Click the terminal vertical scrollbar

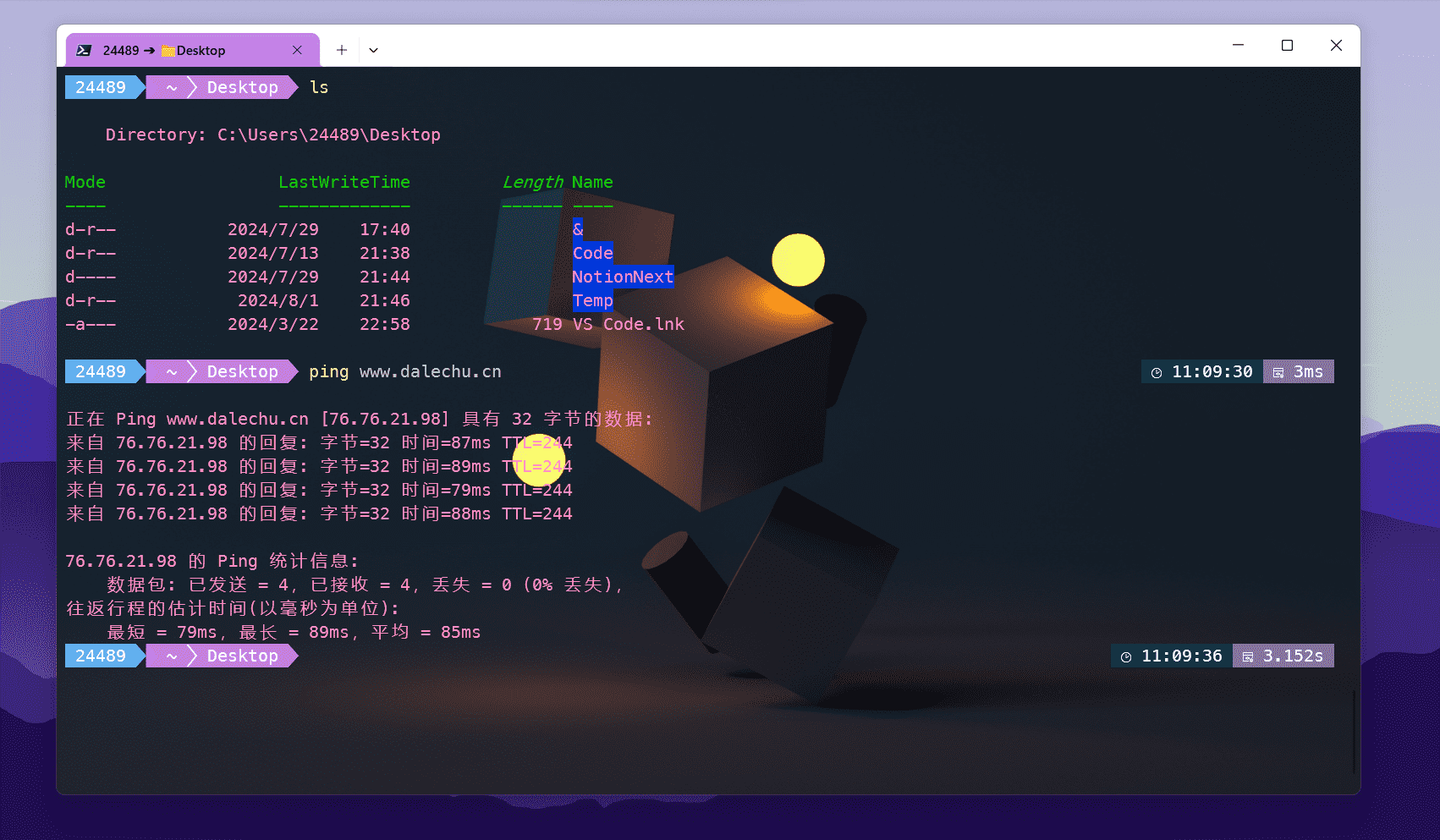click(1354, 732)
